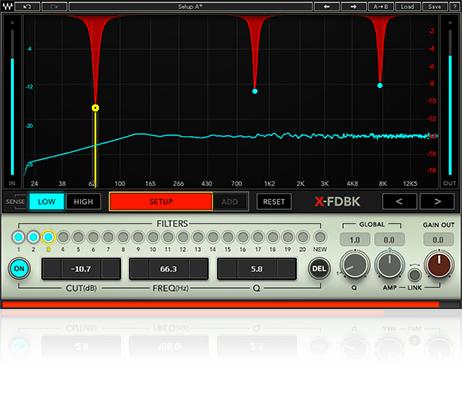Select the yellow filter node on graph
The height and width of the screenshot is (397, 462).
tap(95, 108)
